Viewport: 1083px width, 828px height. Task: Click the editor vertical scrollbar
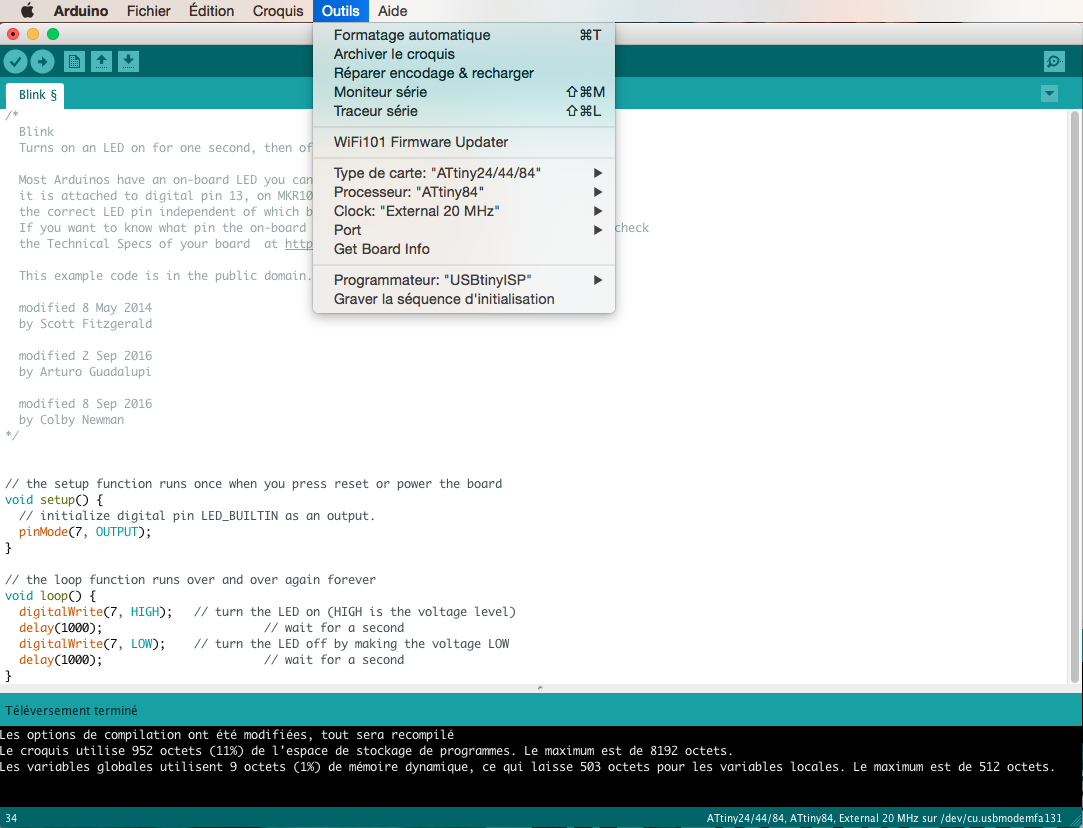click(x=1075, y=395)
